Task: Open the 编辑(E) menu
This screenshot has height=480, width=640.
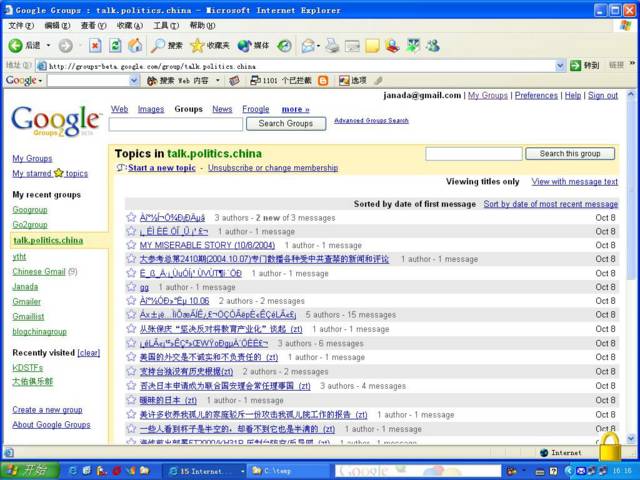Action: pos(57,26)
